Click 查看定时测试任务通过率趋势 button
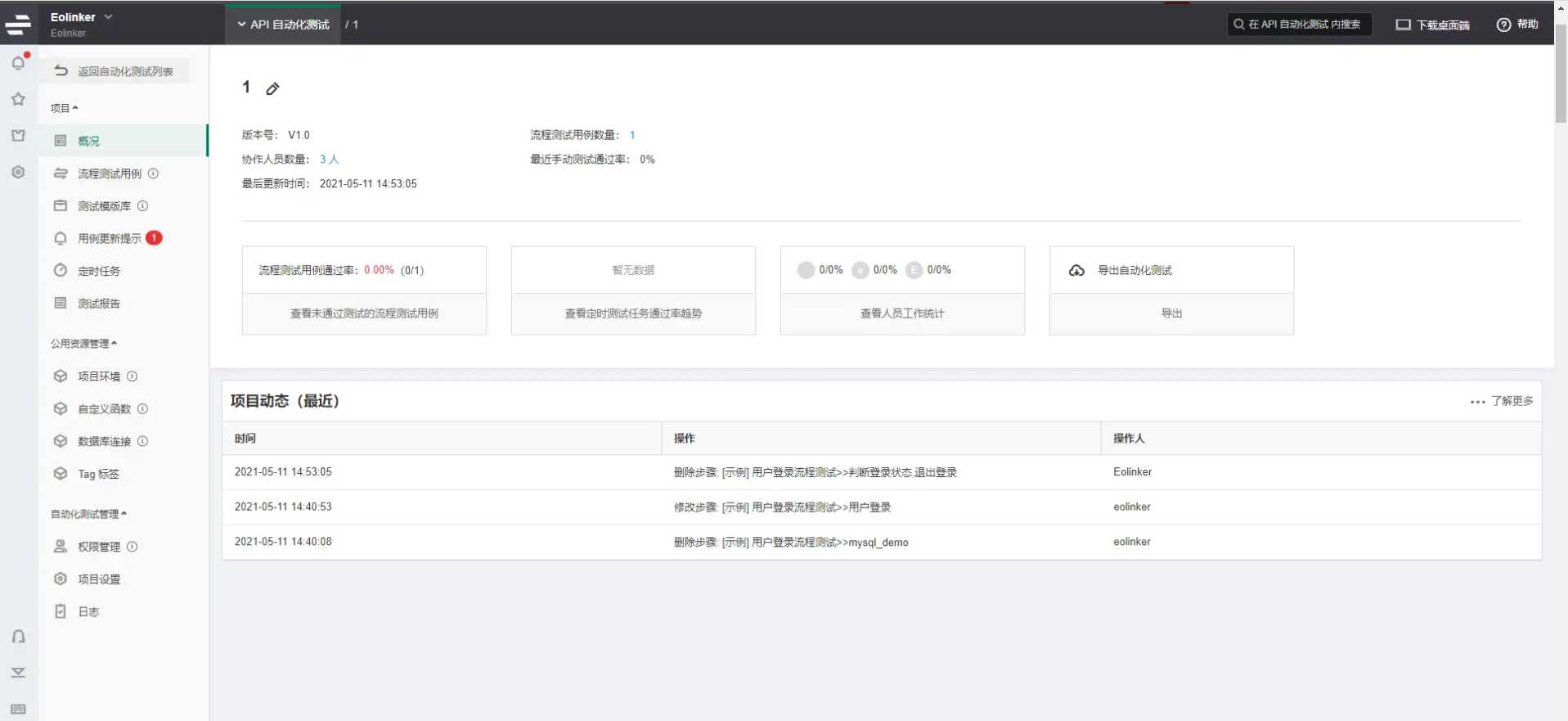1568x721 pixels. coord(633,313)
